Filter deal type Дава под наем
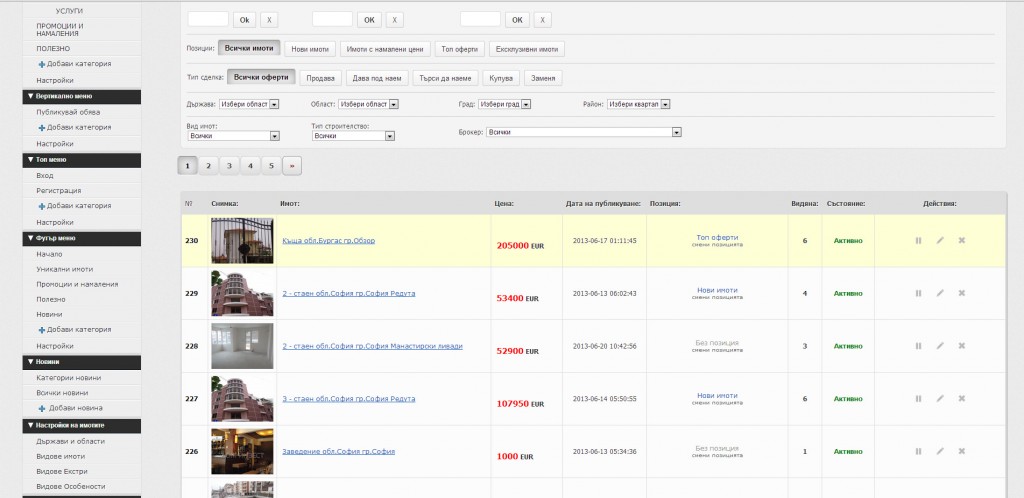The width and height of the screenshot is (1024, 498). pyautogui.click(x=377, y=78)
